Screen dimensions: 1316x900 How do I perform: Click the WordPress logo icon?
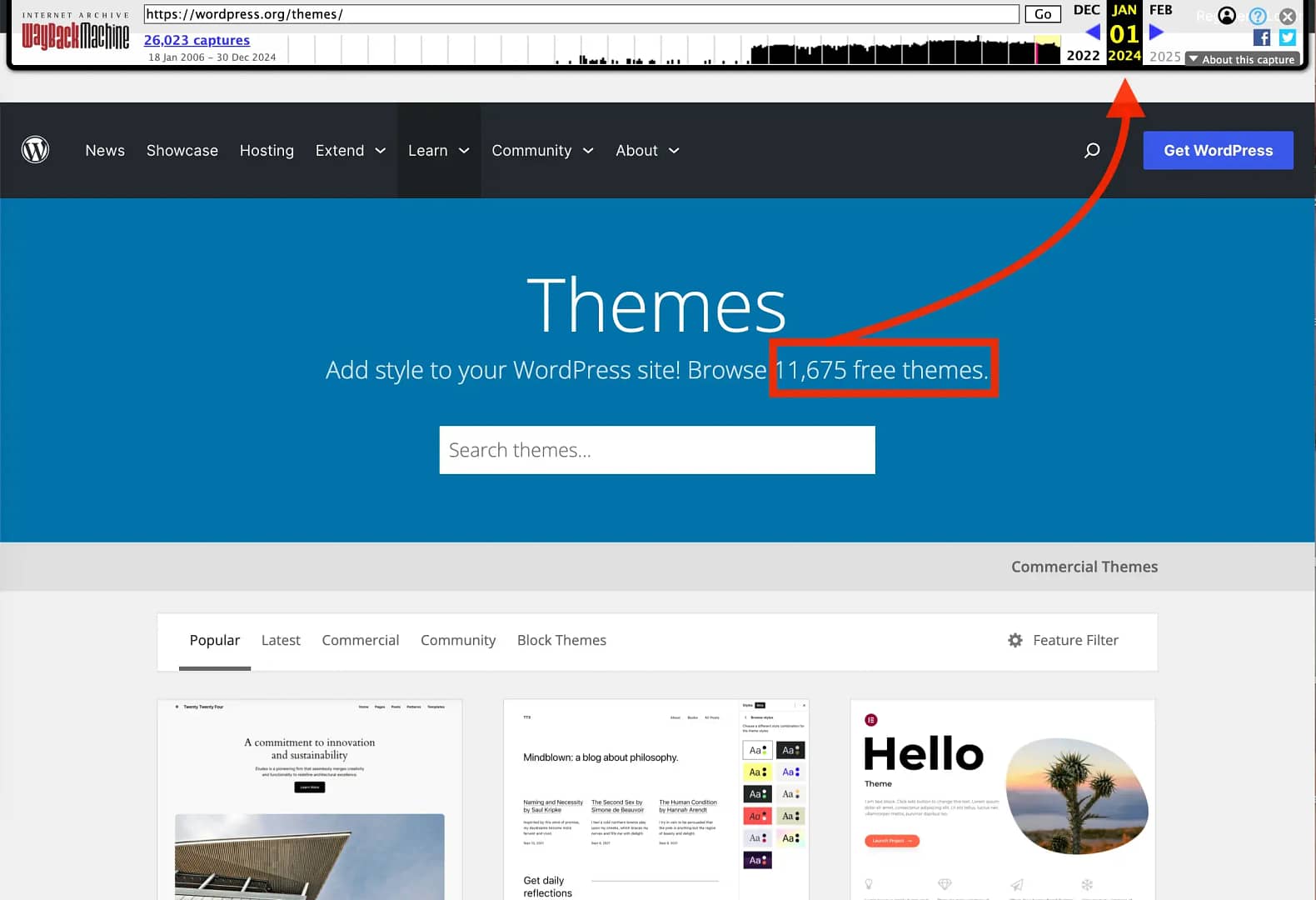(35, 150)
